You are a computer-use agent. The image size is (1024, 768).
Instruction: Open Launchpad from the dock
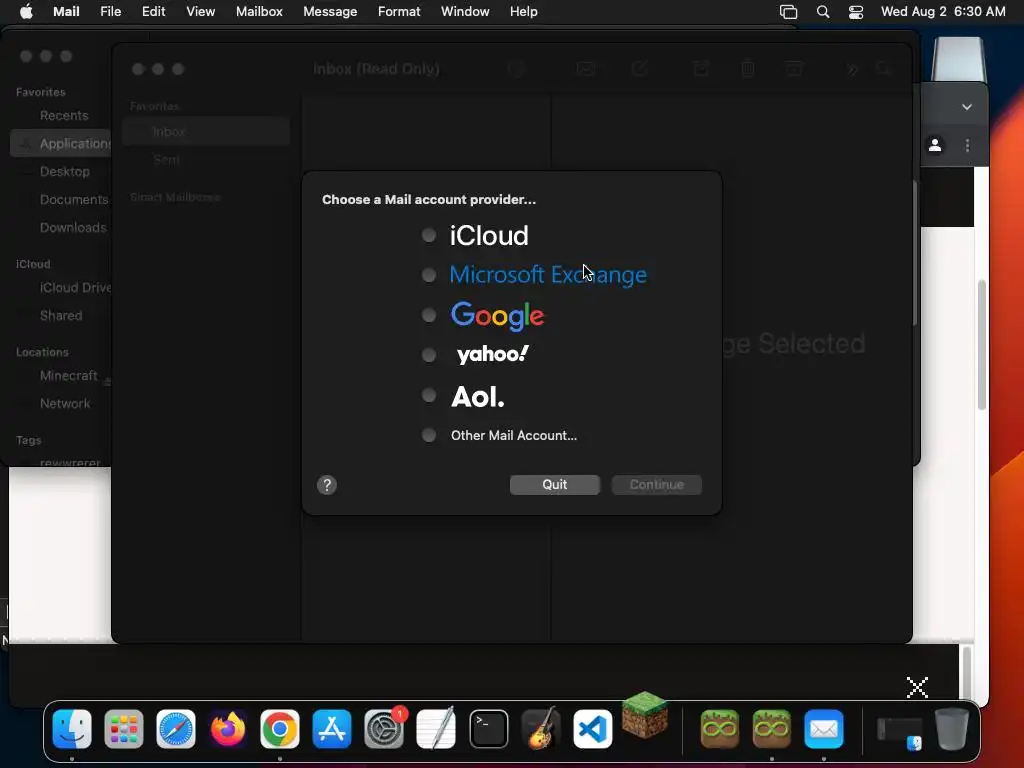(x=123, y=729)
